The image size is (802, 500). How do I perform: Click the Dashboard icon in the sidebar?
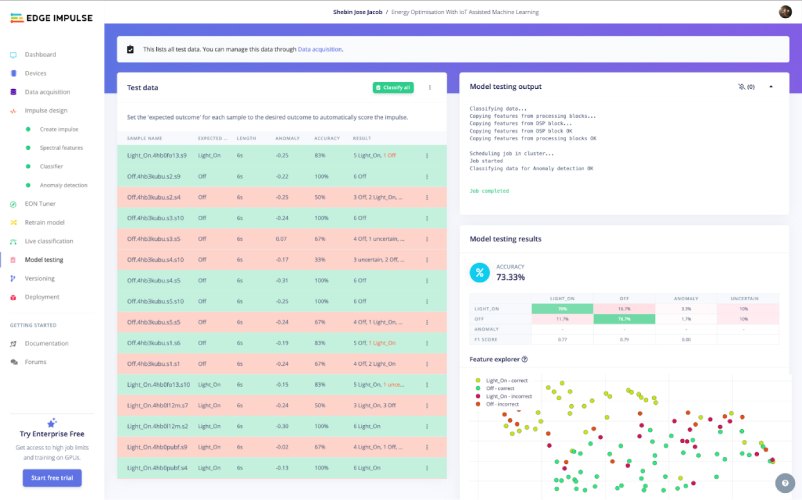pos(13,54)
